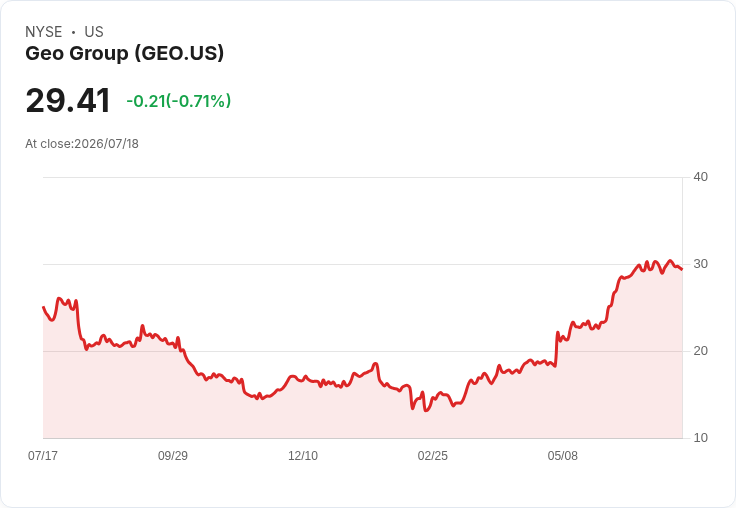Click the chart line's latest endpoint
The image size is (736, 508).
[x=682, y=269]
